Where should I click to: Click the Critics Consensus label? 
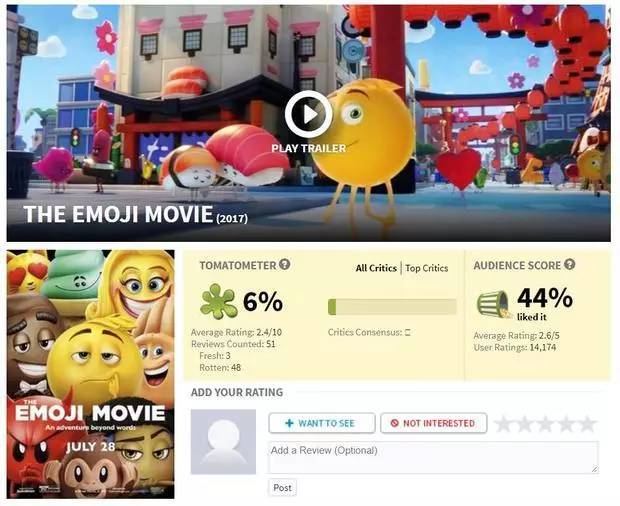[x=365, y=332]
